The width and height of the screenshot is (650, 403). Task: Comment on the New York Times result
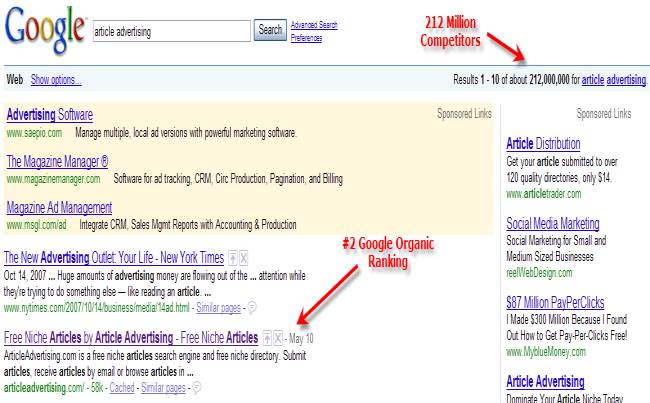(x=252, y=308)
